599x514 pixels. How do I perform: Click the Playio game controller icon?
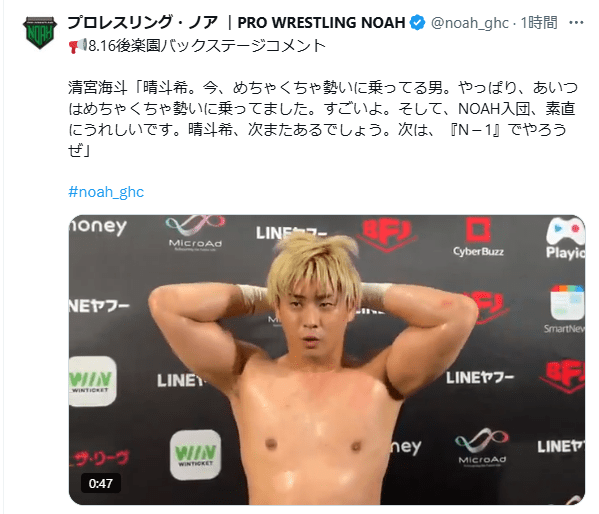pyautogui.click(x=566, y=238)
